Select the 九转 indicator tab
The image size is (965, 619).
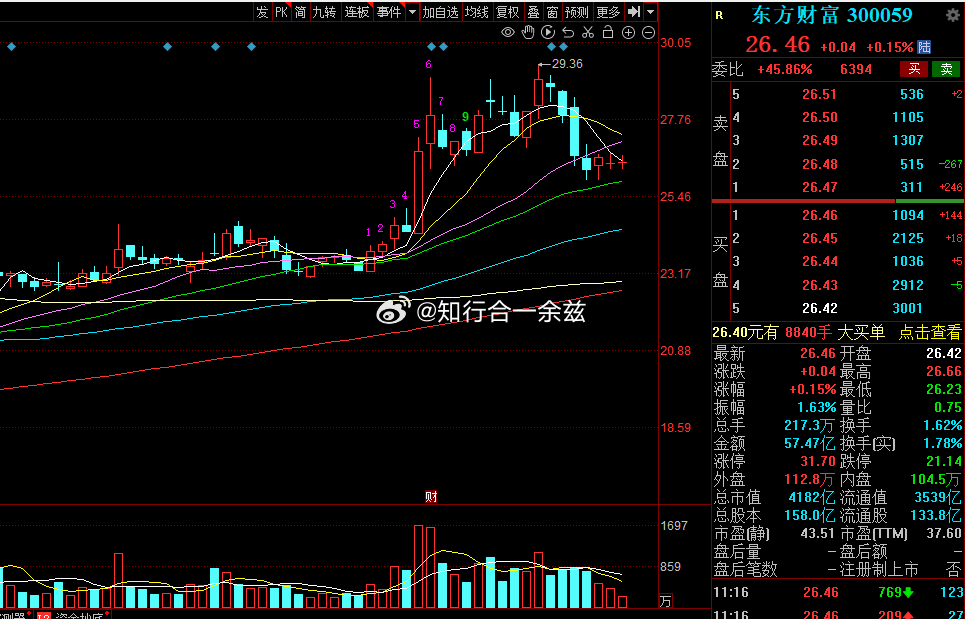click(324, 12)
